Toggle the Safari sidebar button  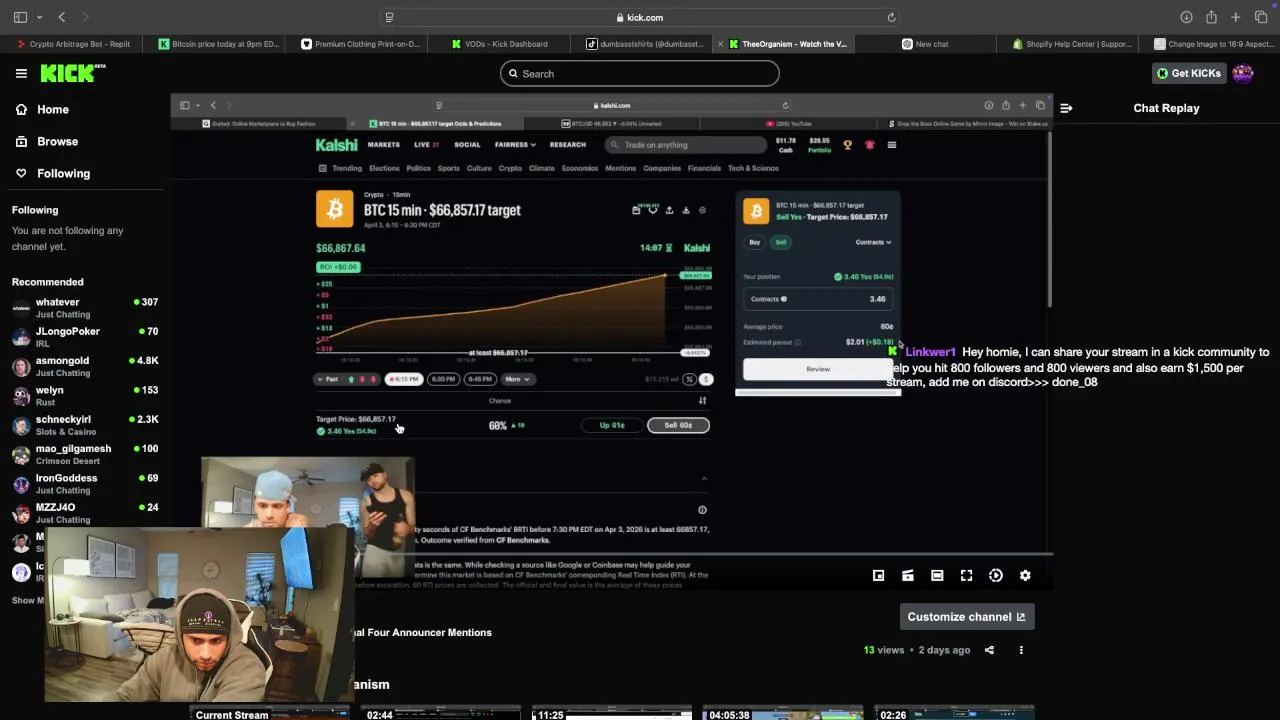click(20, 17)
